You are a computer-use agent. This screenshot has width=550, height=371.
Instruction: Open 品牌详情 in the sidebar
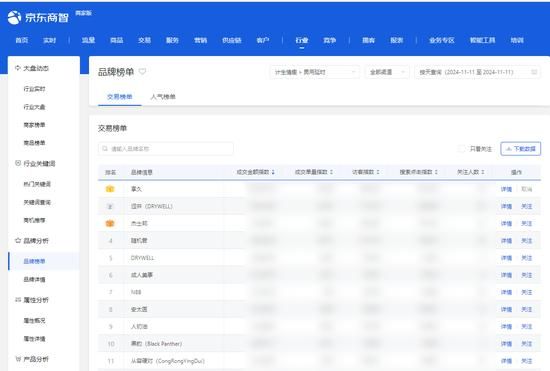34,279
